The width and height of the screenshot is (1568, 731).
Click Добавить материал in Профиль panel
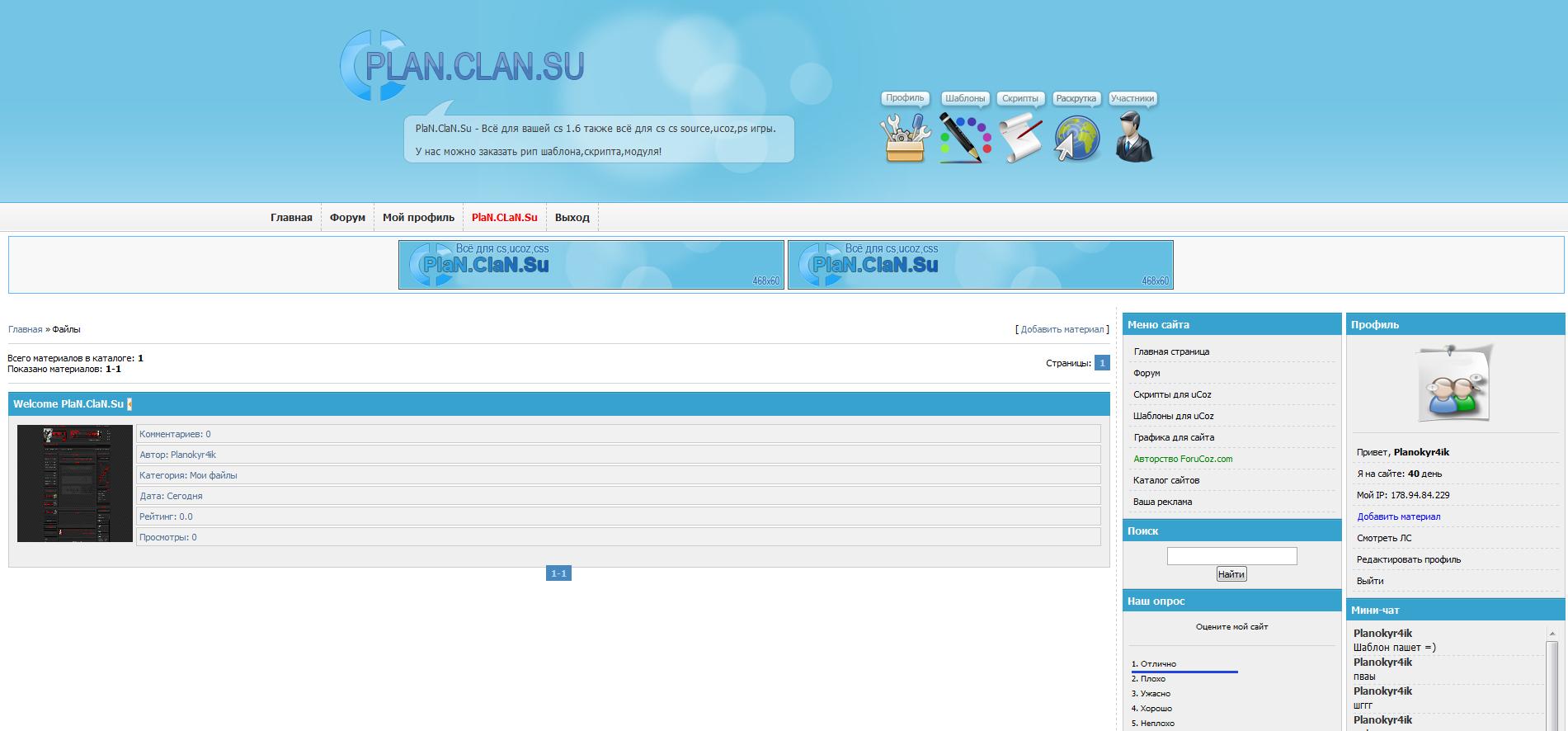1399,516
